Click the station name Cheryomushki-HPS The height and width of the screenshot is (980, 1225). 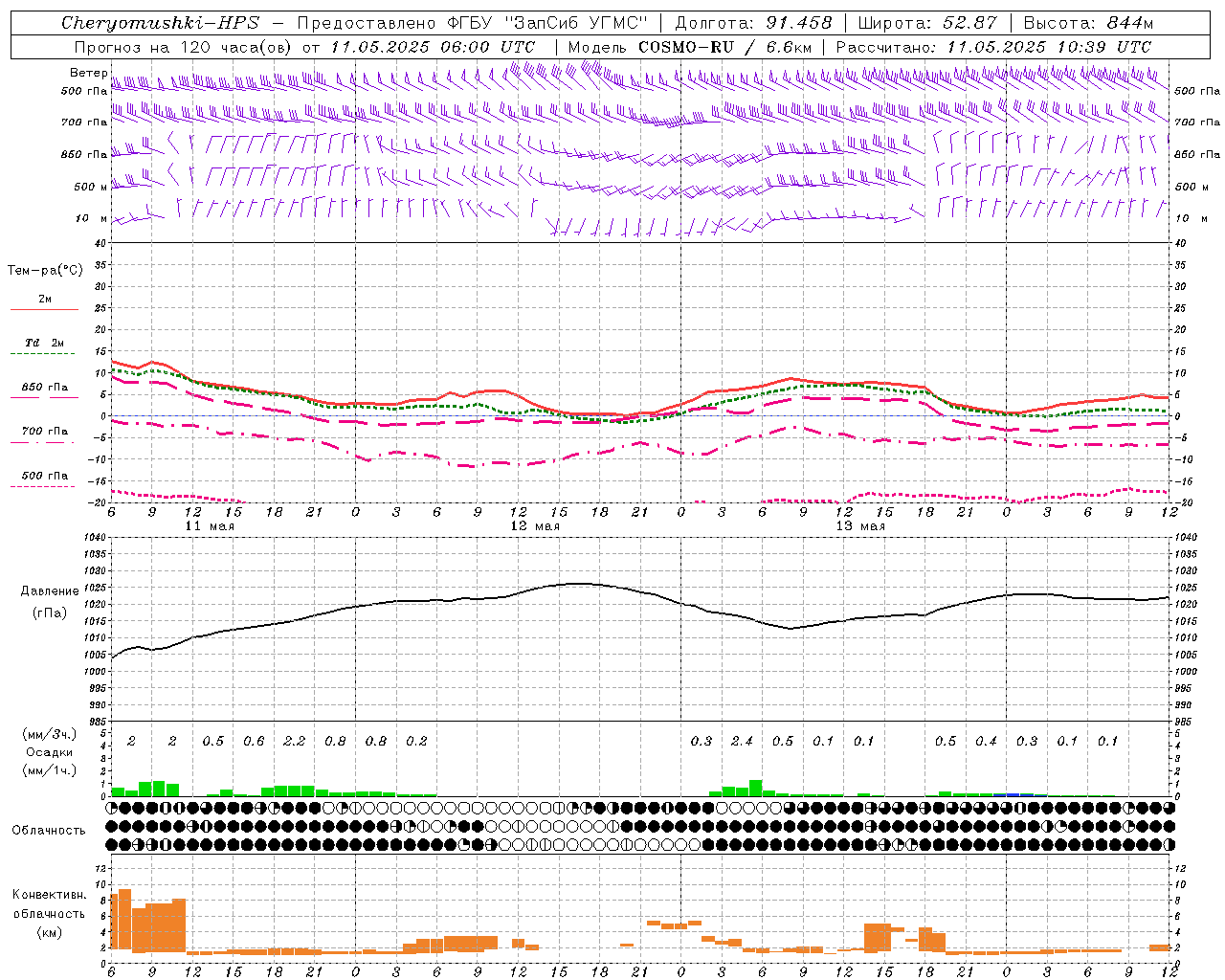[x=160, y=23]
